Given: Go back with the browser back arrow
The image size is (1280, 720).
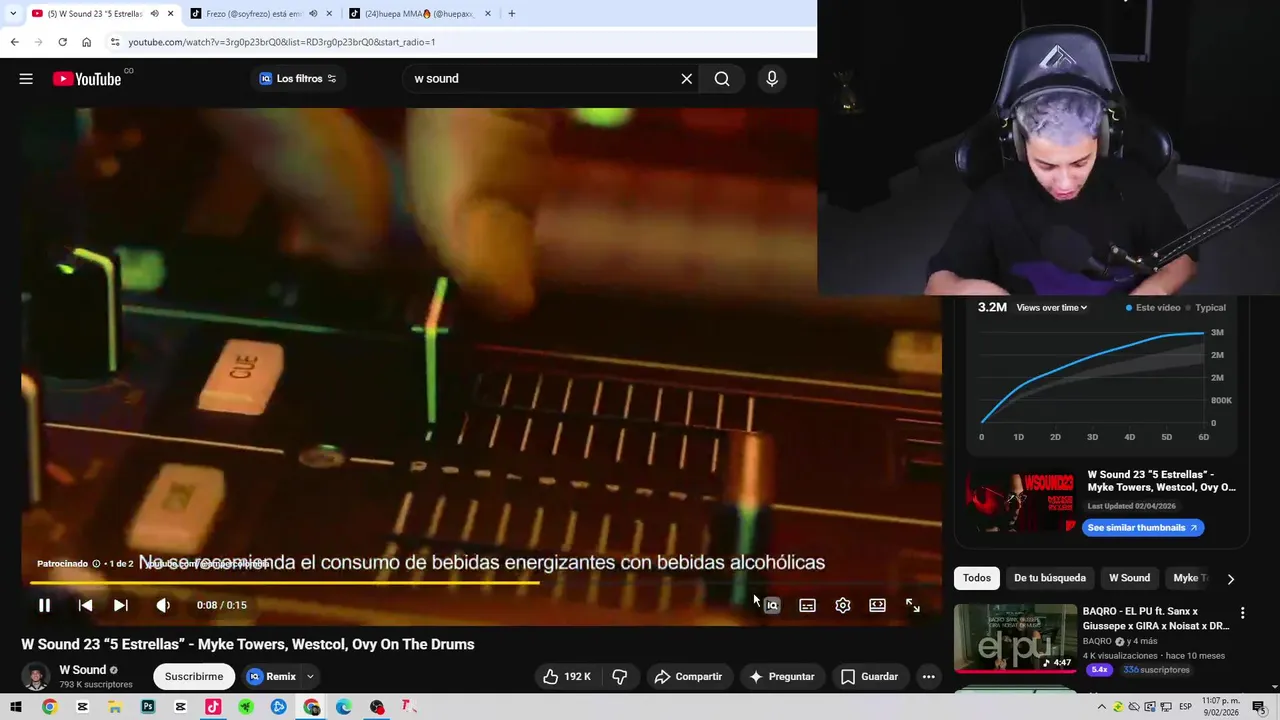Looking at the screenshot, I should coord(14,42).
